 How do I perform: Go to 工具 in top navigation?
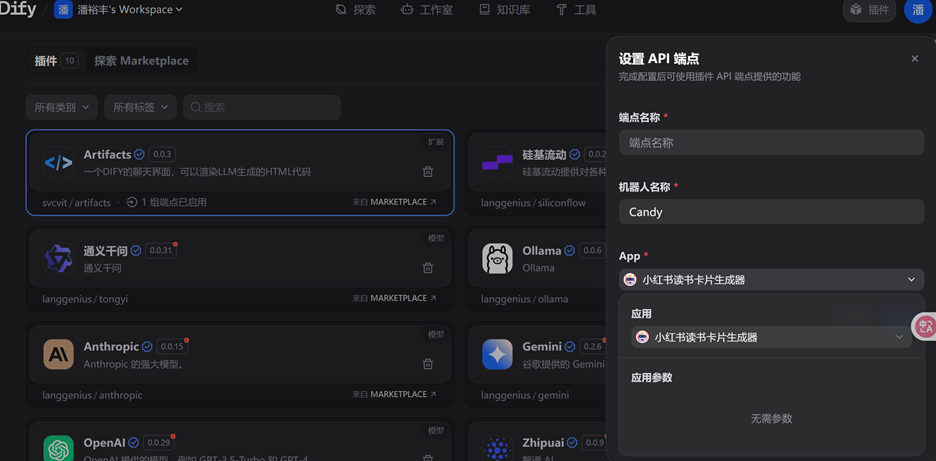click(575, 10)
